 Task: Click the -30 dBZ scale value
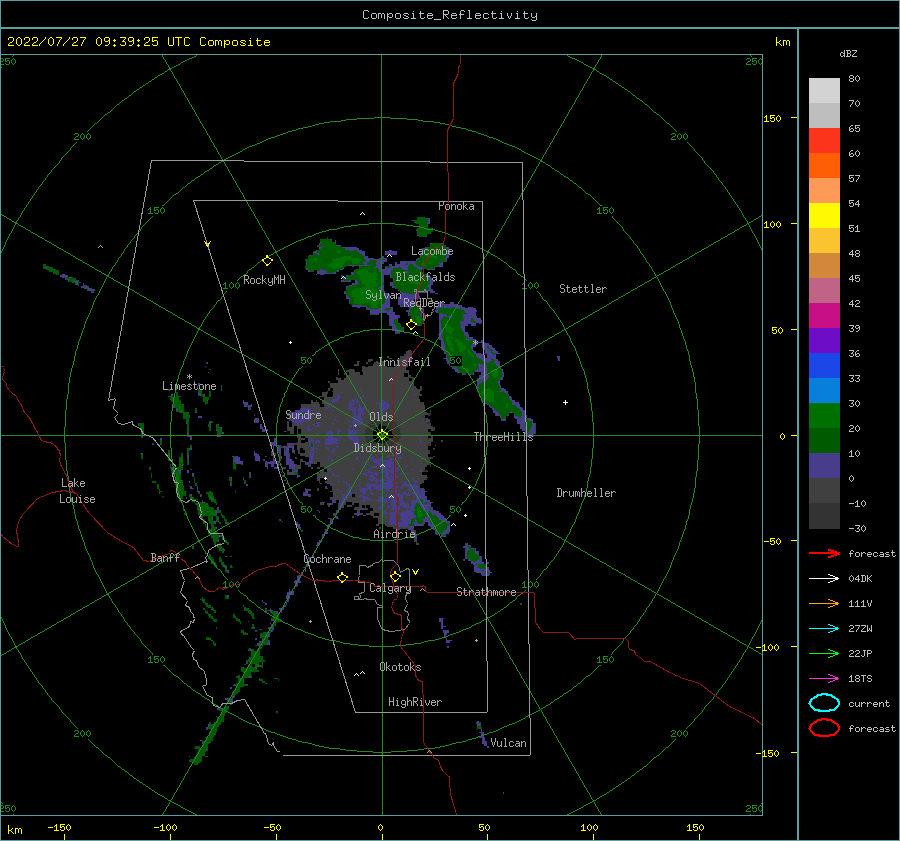(x=857, y=528)
